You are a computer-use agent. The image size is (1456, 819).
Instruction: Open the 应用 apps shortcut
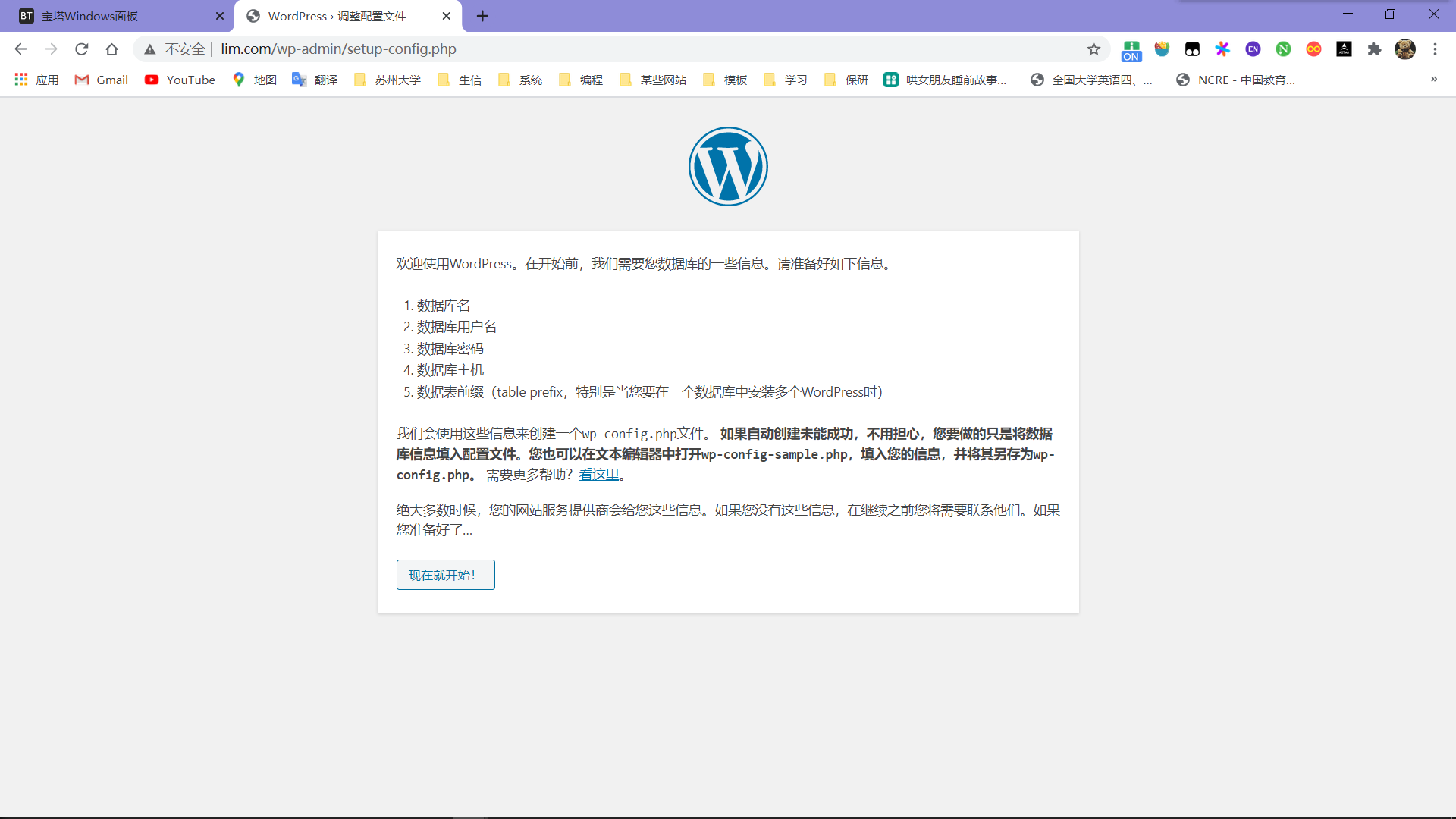[36, 80]
